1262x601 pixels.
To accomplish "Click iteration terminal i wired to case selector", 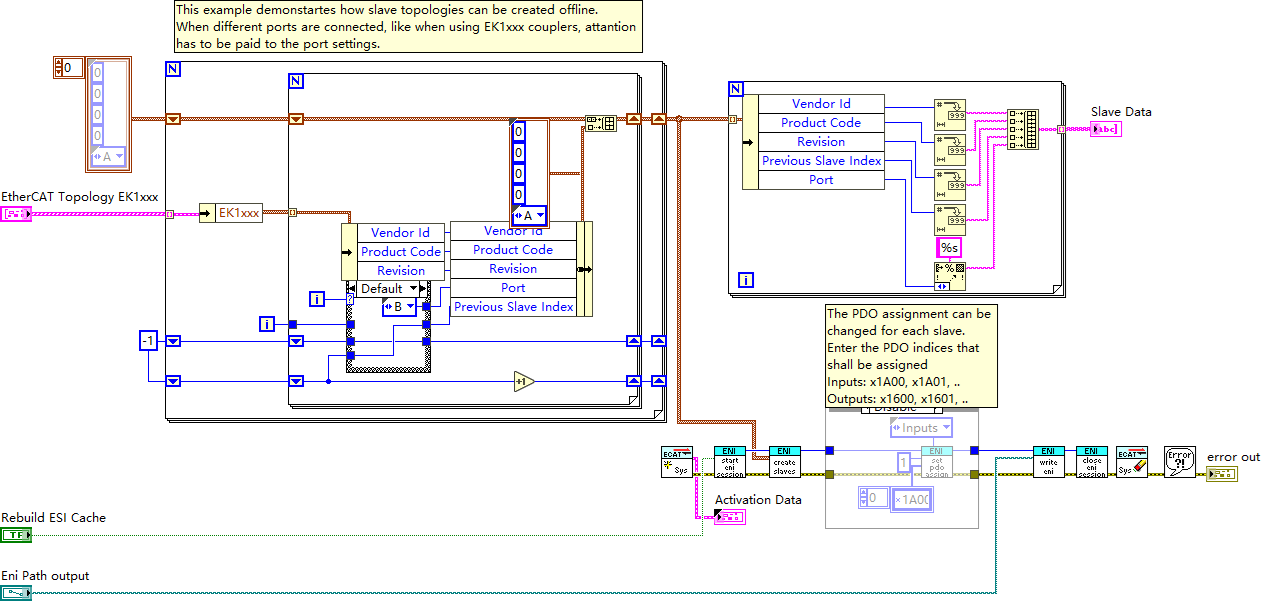I will pos(317,299).
